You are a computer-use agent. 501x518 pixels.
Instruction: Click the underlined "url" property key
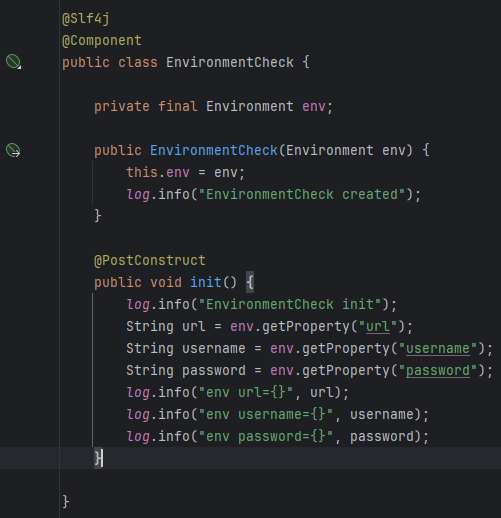click(x=378, y=327)
